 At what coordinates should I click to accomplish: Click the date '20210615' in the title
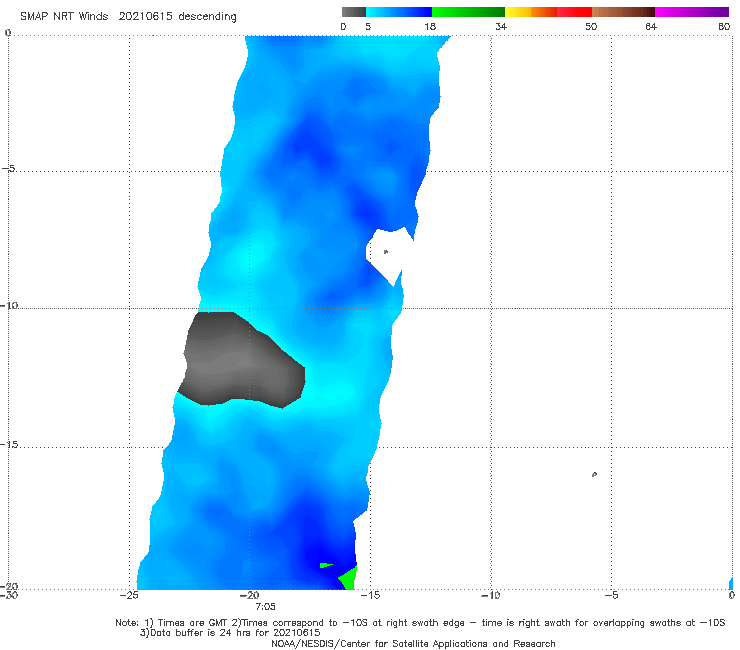tap(145, 17)
